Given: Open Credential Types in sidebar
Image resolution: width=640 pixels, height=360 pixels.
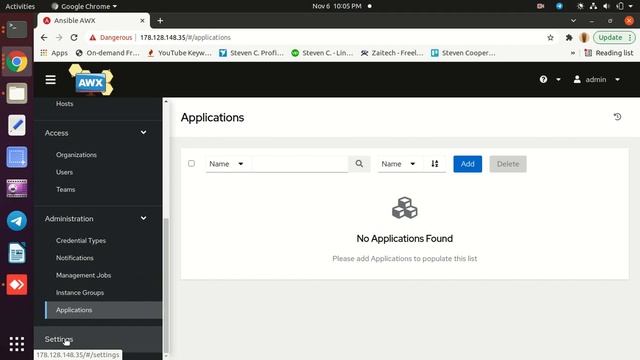Looking at the screenshot, I should click(81, 240).
